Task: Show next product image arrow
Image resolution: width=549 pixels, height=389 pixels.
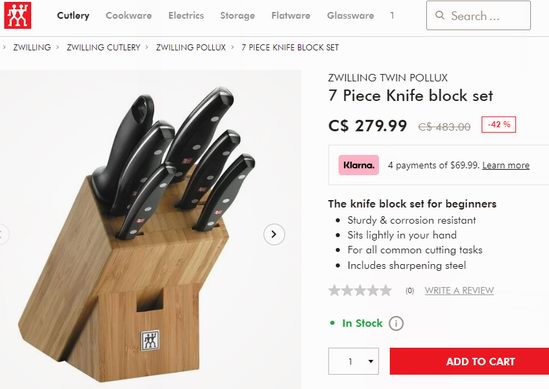Action: coord(274,234)
